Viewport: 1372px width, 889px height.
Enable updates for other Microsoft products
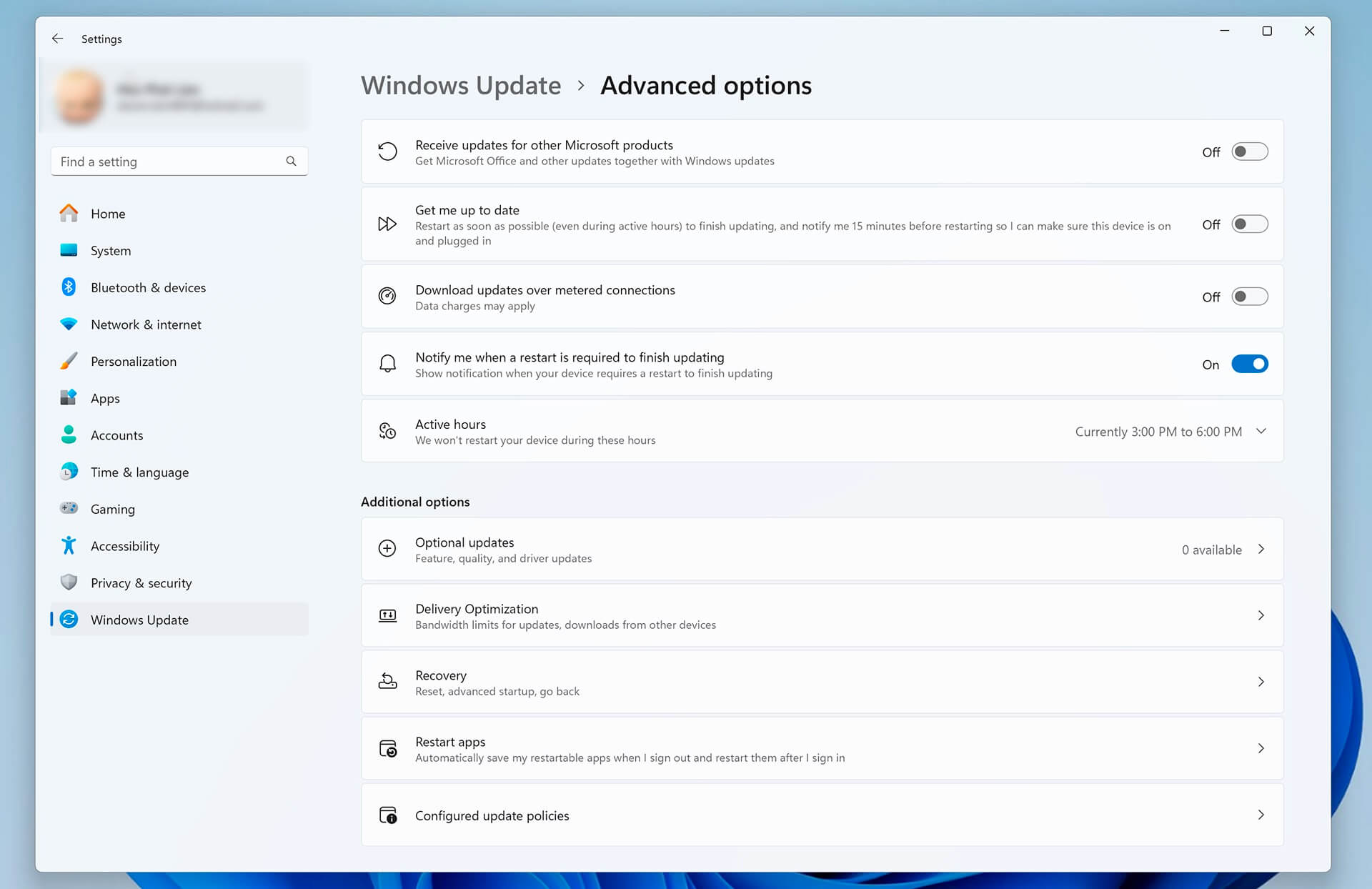[x=1250, y=152]
